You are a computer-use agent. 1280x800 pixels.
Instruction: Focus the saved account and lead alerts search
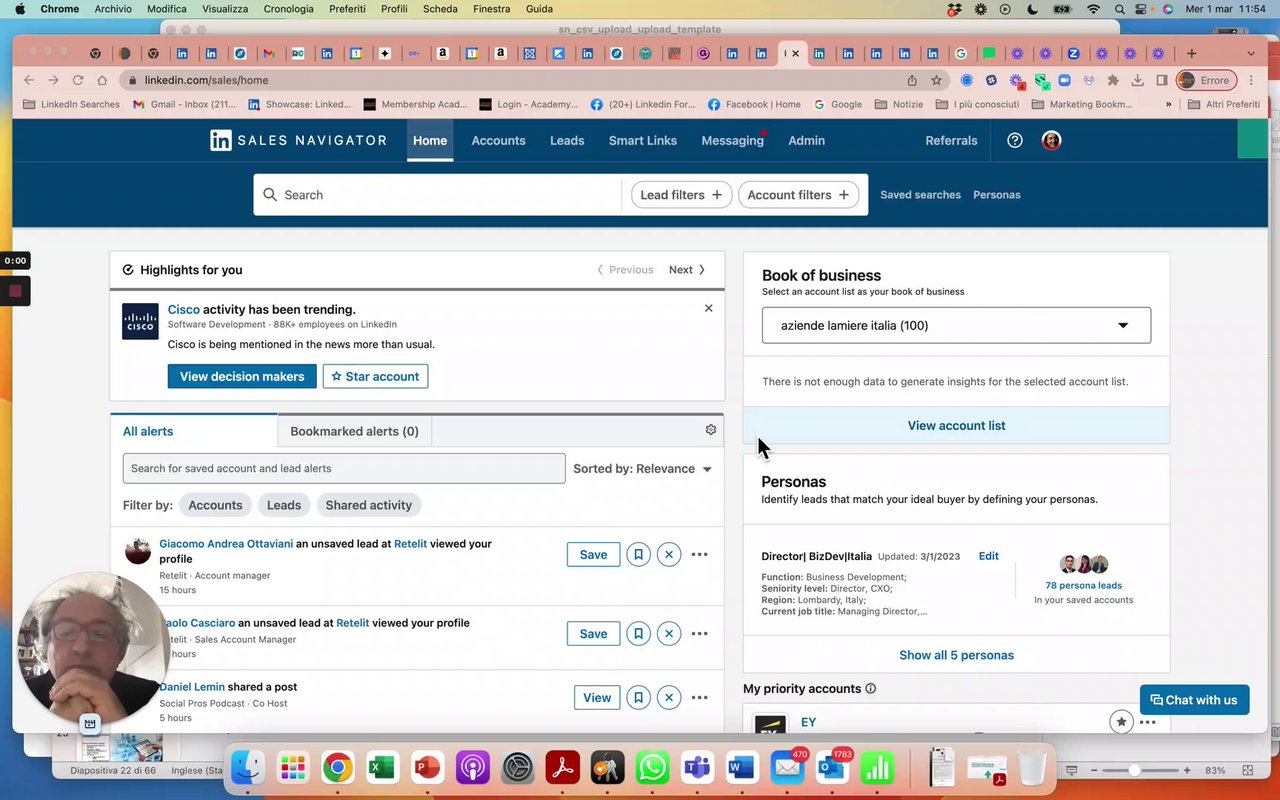[344, 468]
